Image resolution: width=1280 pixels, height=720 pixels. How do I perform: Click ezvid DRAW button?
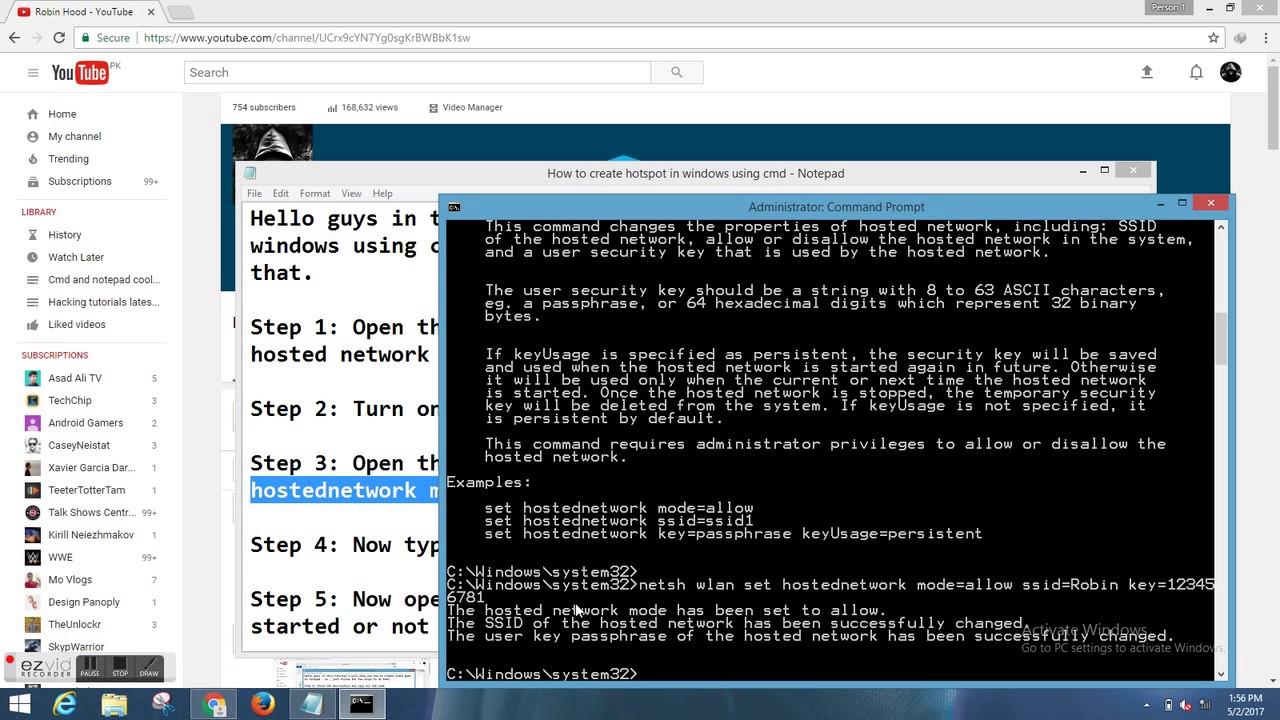click(149, 667)
